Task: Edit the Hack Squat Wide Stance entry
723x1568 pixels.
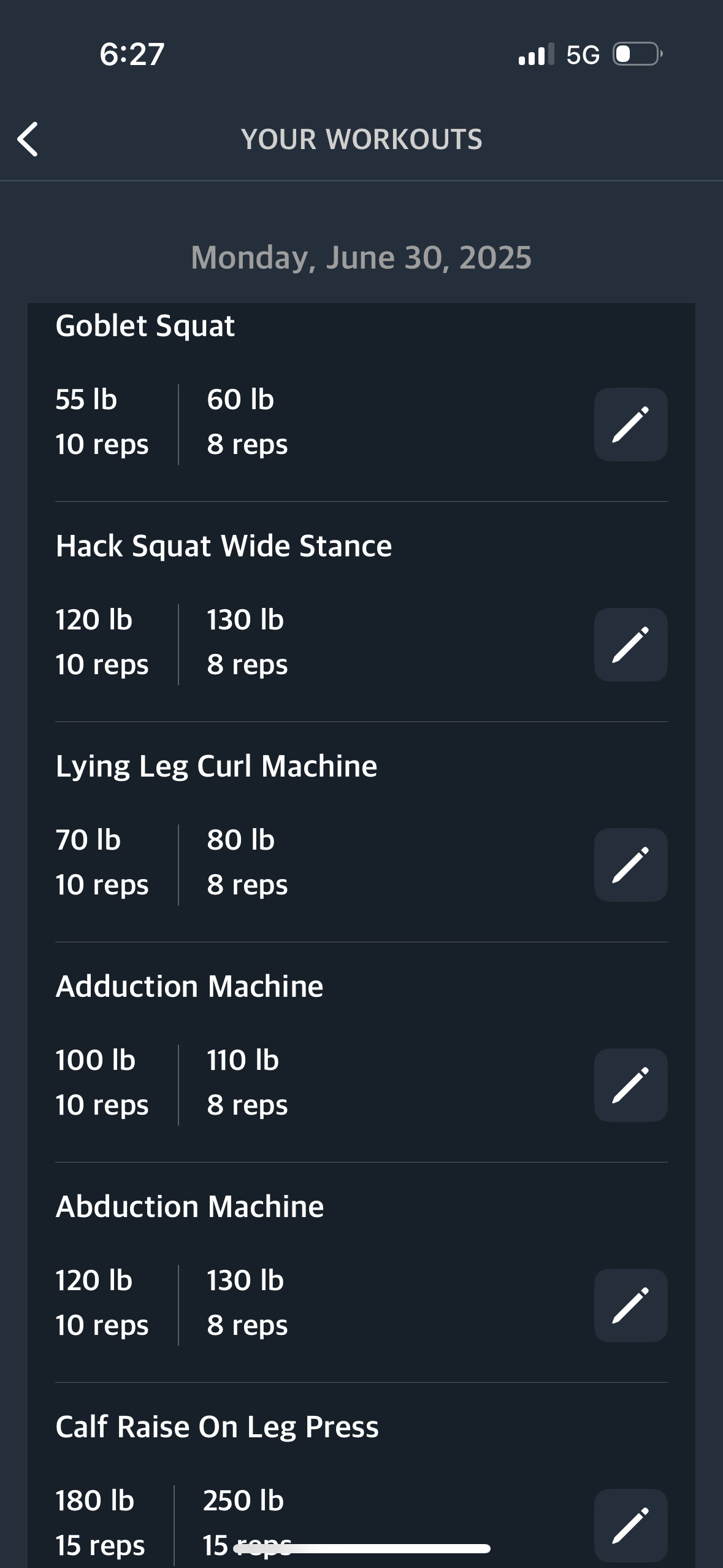Action: click(630, 645)
